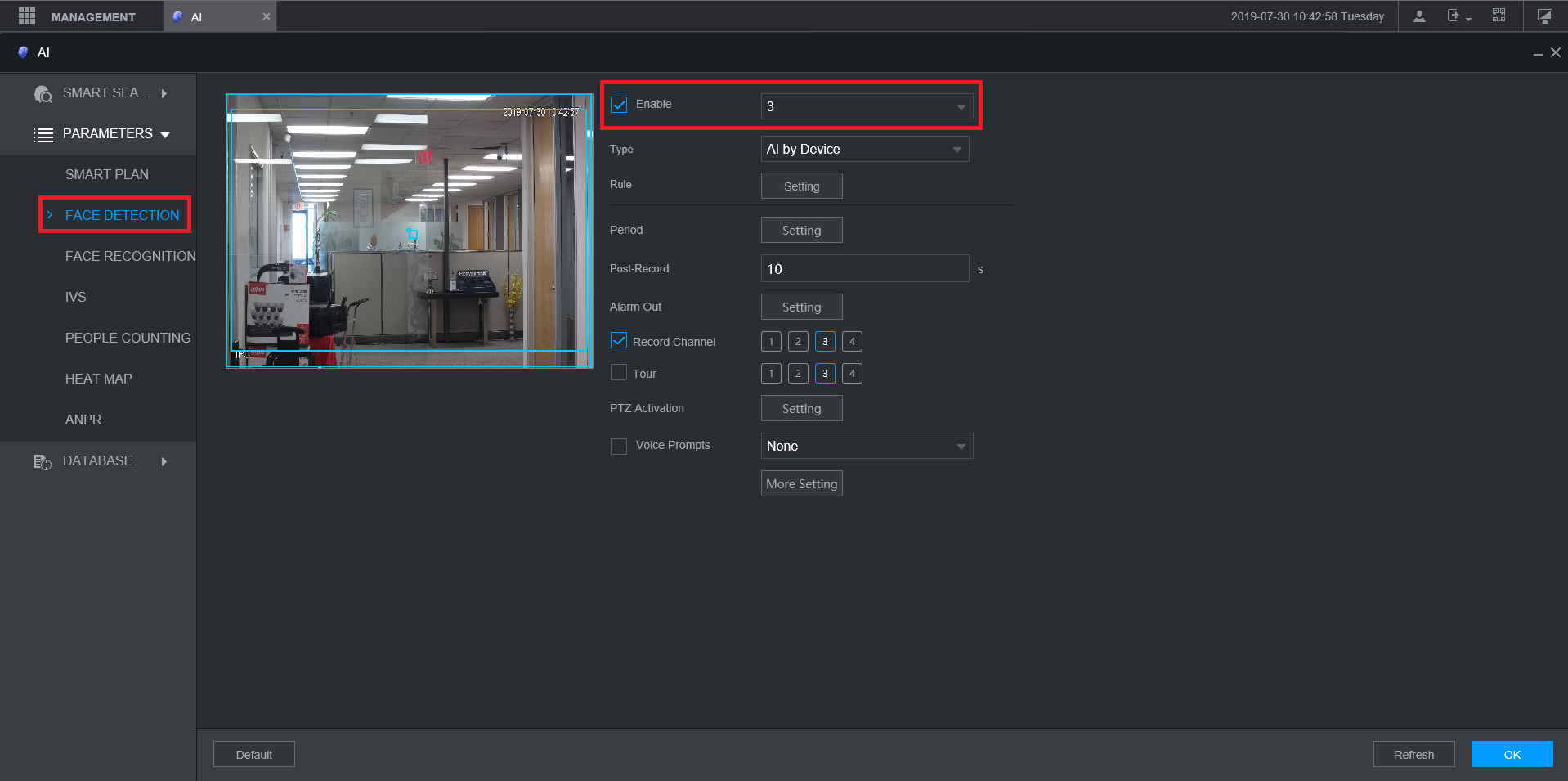The width and height of the screenshot is (1568, 781).
Task: Click the Parameters list icon
Action: click(43, 135)
